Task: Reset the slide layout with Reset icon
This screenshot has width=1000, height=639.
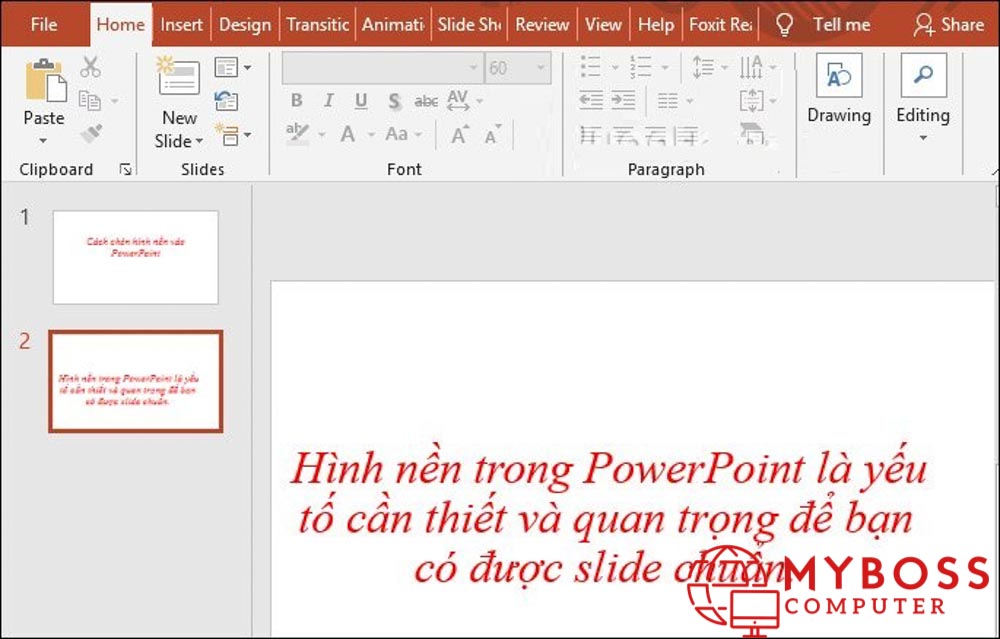Action: 227,100
